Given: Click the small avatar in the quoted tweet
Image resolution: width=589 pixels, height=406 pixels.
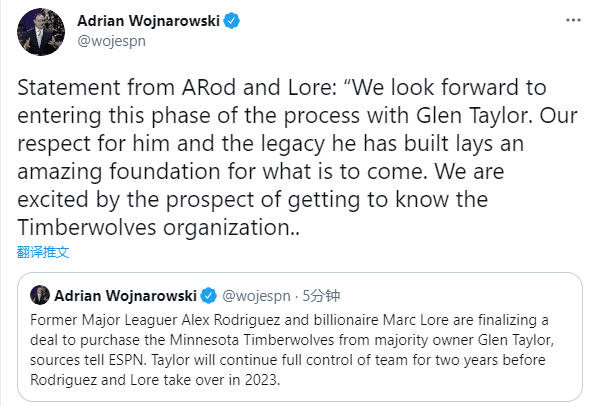Looking at the screenshot, I should pos(40,295).
